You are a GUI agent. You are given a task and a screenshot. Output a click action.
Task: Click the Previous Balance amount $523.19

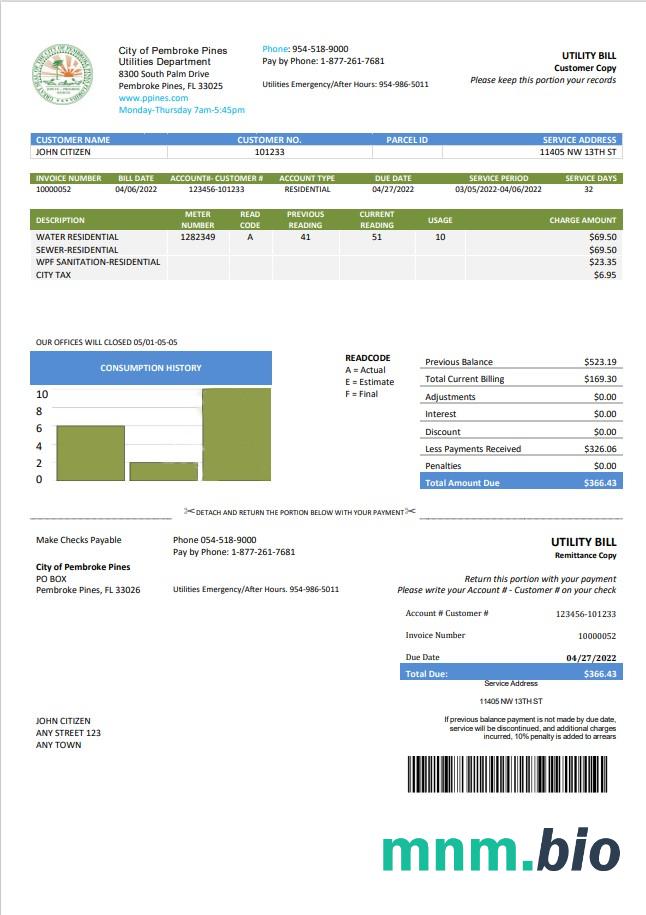600,362
